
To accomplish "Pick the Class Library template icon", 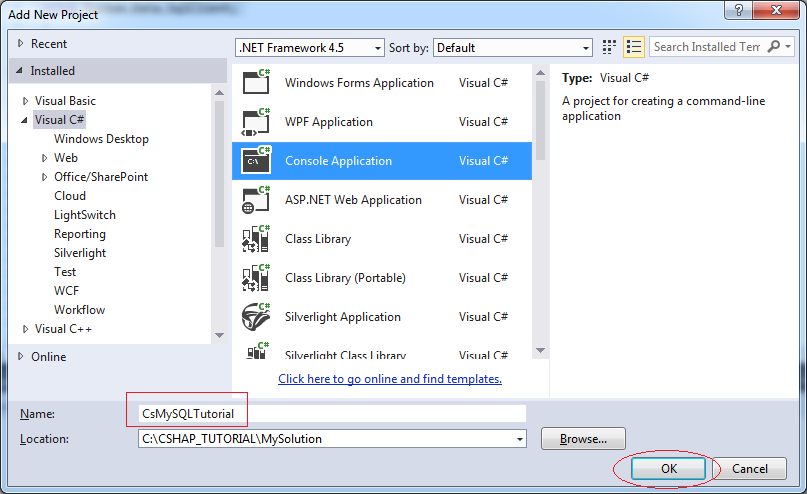I will tap(256, 239).
